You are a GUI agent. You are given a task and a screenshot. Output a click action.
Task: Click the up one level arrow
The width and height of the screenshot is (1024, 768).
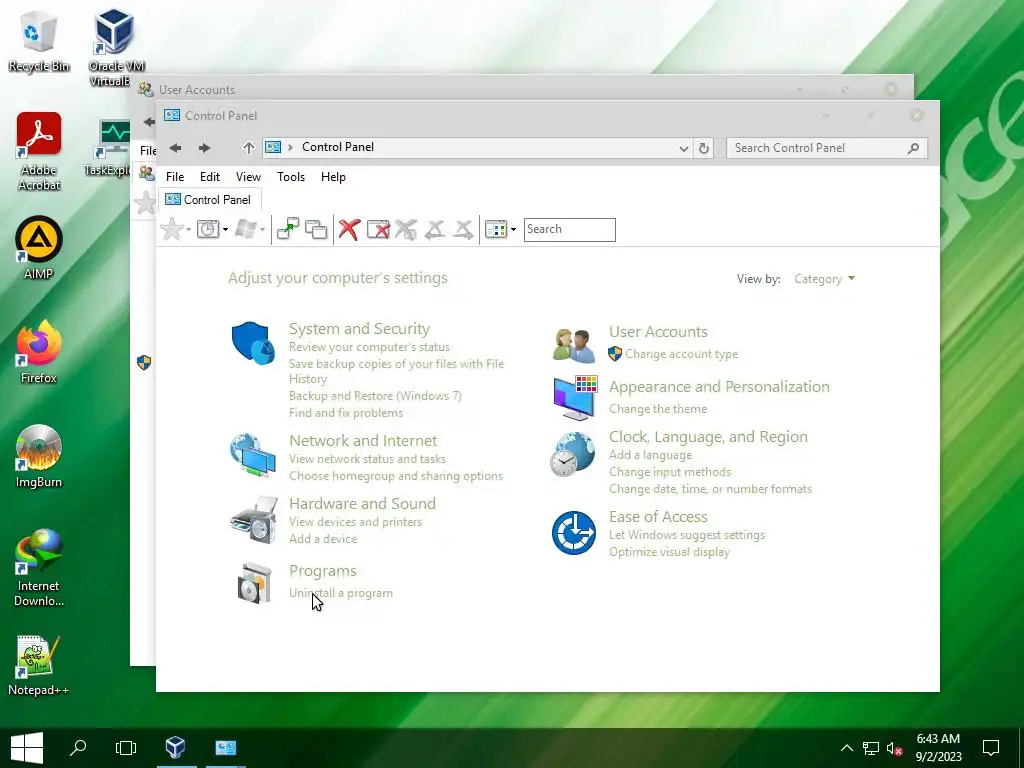[x=248, y=148]
